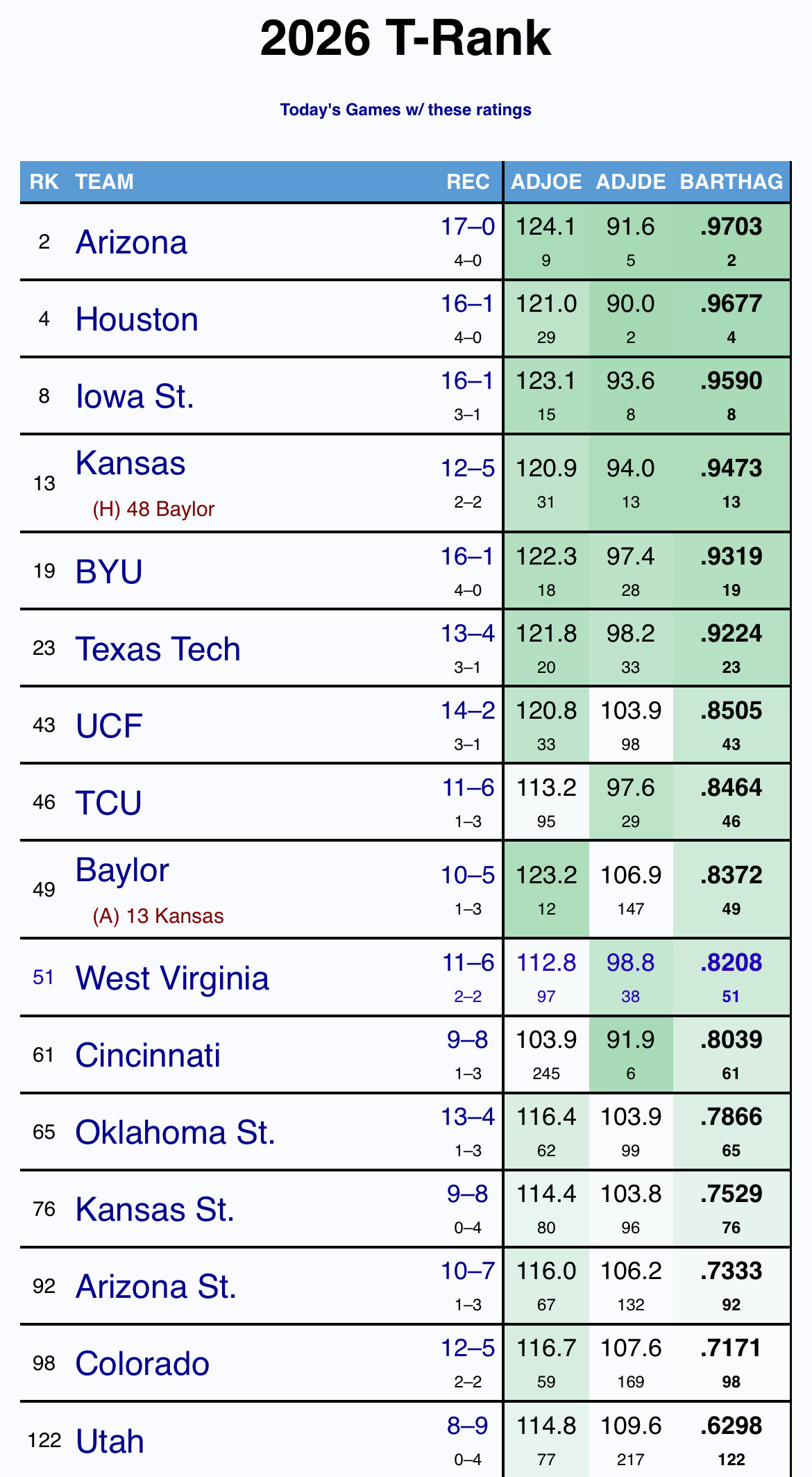Open the (H) 48 Baylor game link

pos(153,509)
